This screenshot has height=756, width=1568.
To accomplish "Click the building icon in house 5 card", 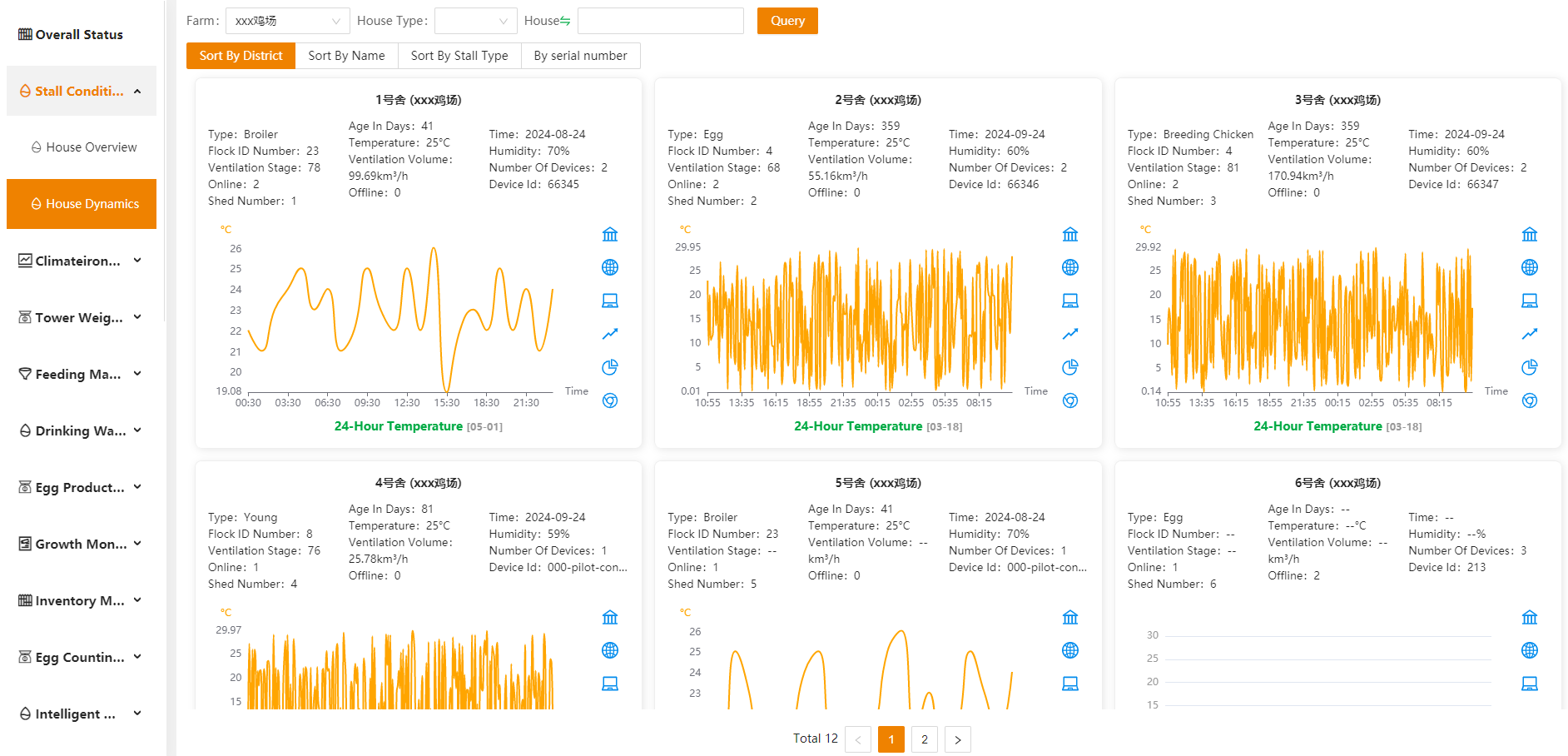I will click(1070, 617).
